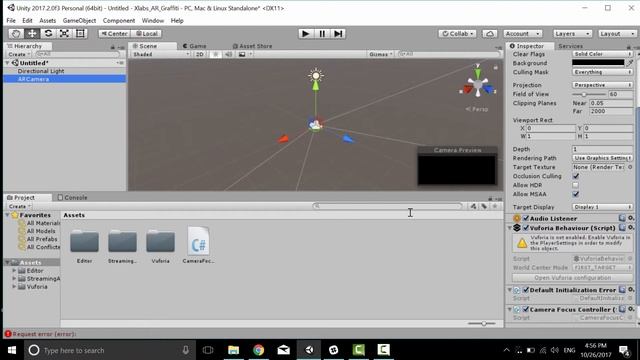Search by label in Project panel
This screenshot has height=360, width=640.
tap(484, 206)
